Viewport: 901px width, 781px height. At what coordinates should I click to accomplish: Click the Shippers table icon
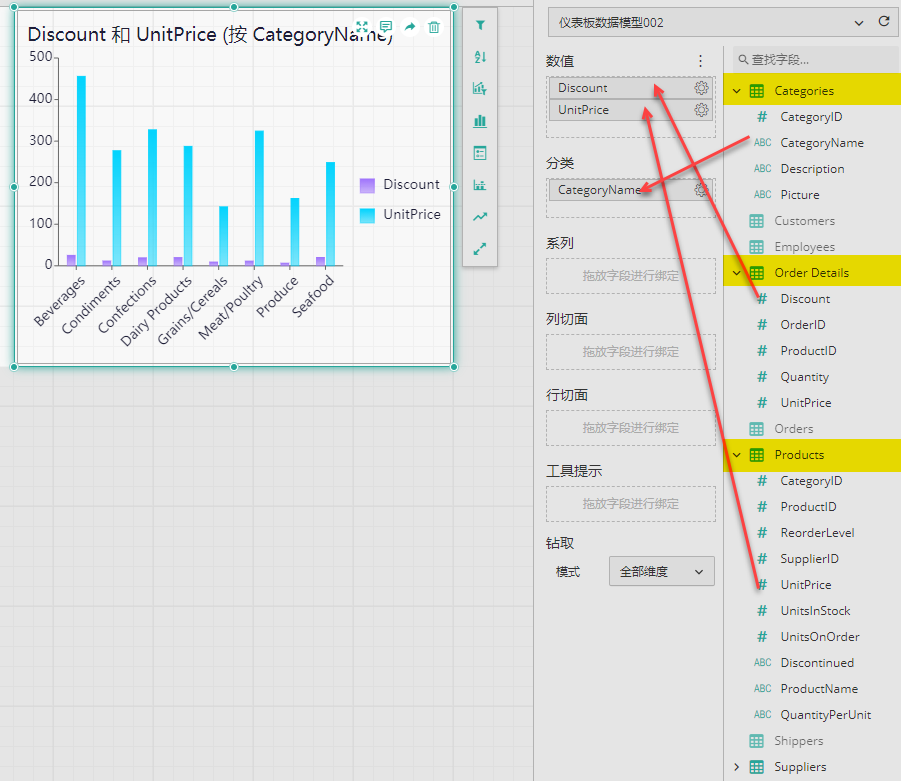(756, 741)
